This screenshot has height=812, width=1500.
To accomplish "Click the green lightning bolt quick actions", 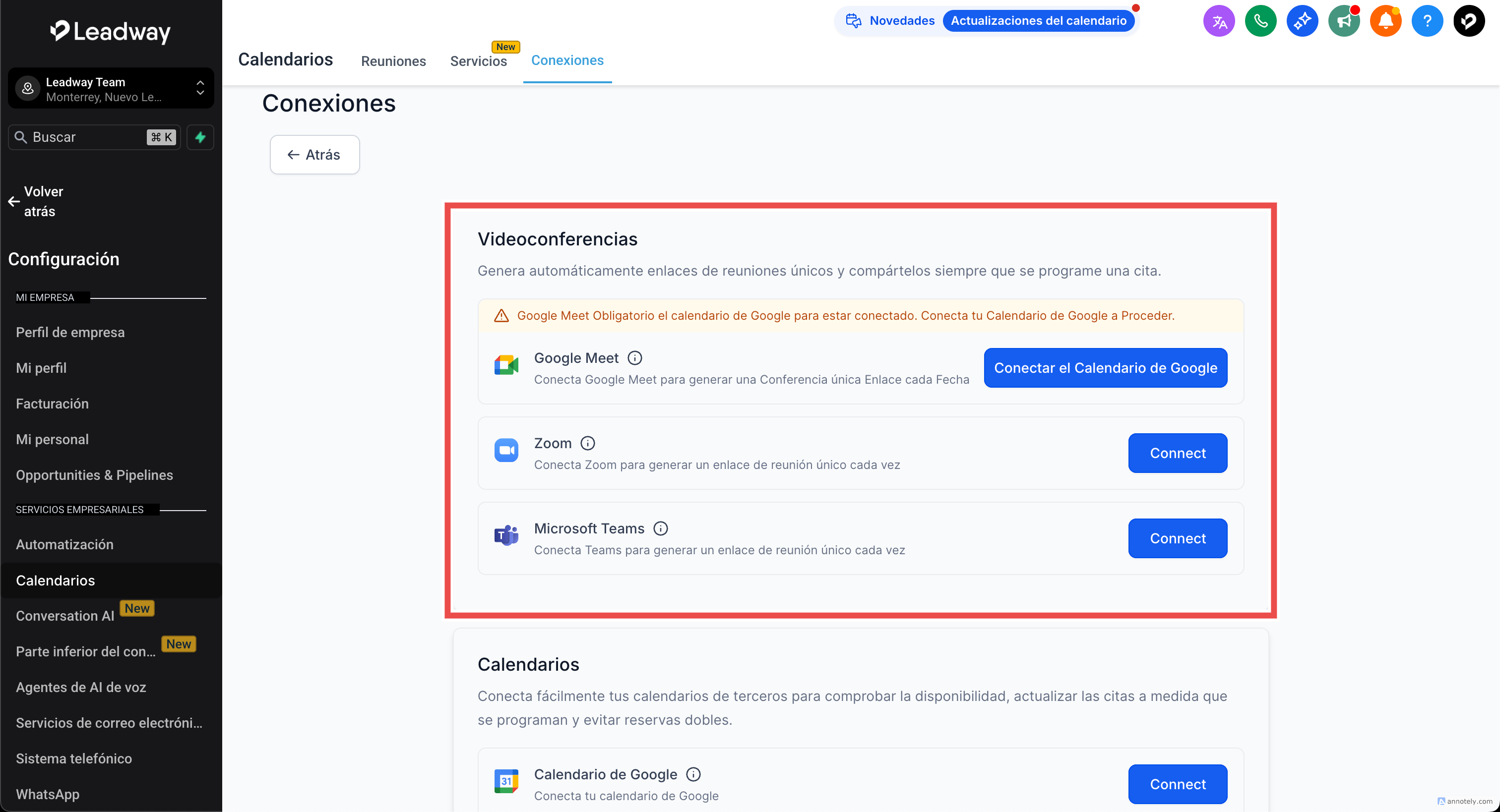I will pyautogui.click(x=200, y=137).
